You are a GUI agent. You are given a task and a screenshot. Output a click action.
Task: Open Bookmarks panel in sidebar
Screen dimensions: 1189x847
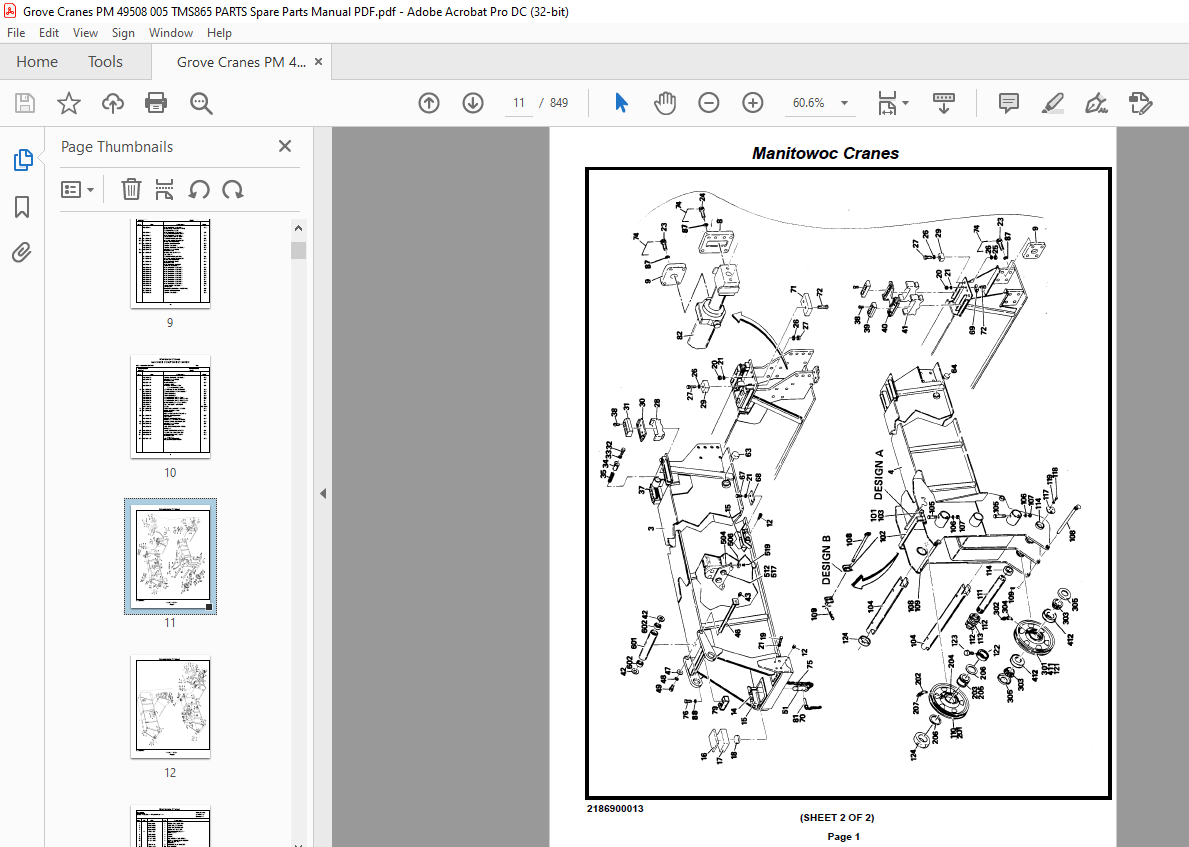pos(22,207)
